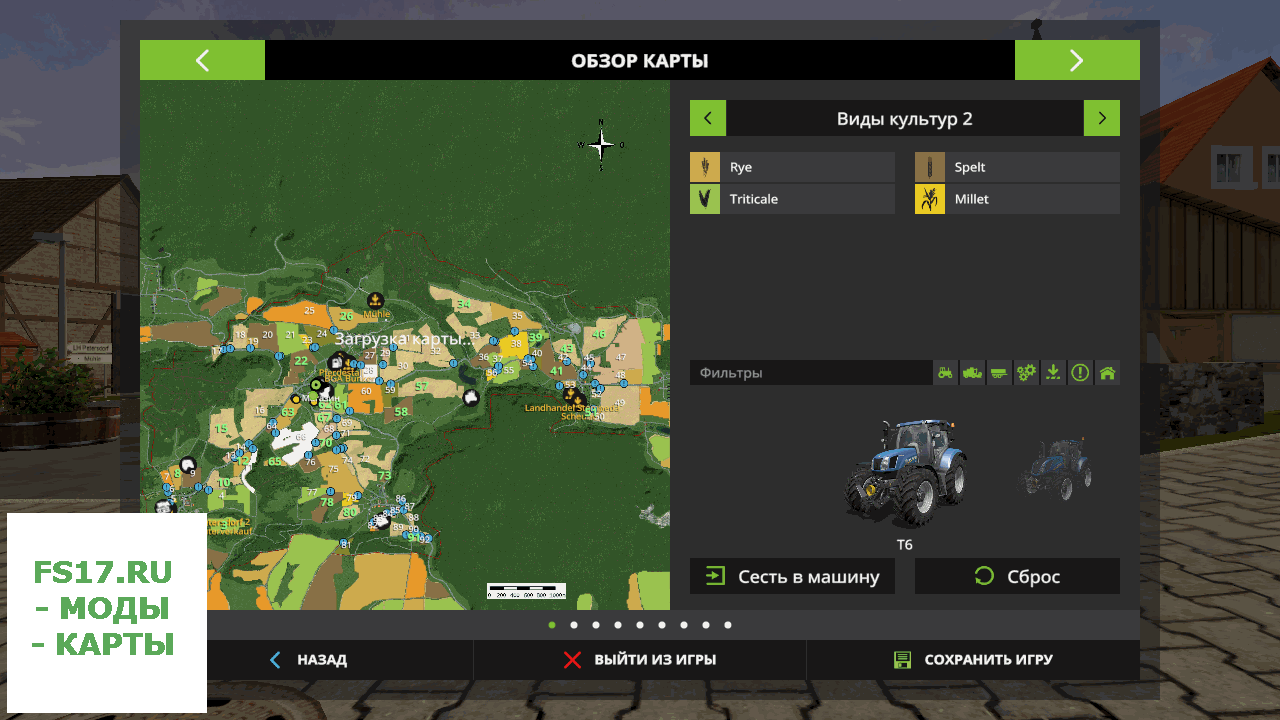
Task: Go to previous menu page with top-left arrow
Action: point(202,60)
